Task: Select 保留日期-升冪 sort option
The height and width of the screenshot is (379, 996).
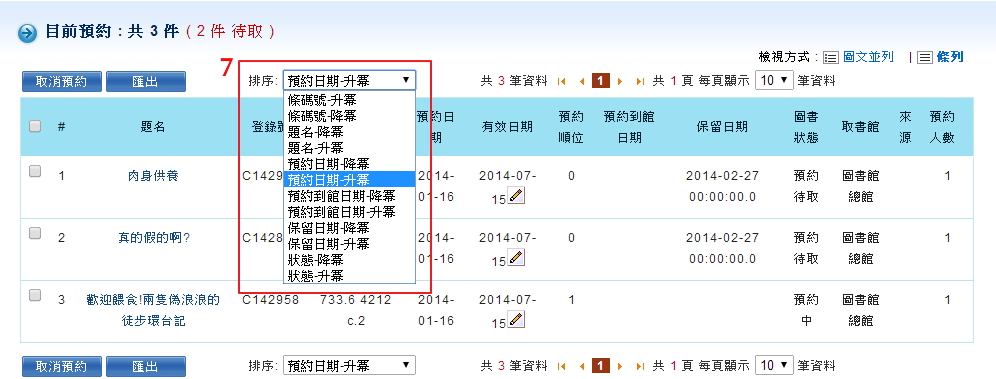Action: pos(349,244)
